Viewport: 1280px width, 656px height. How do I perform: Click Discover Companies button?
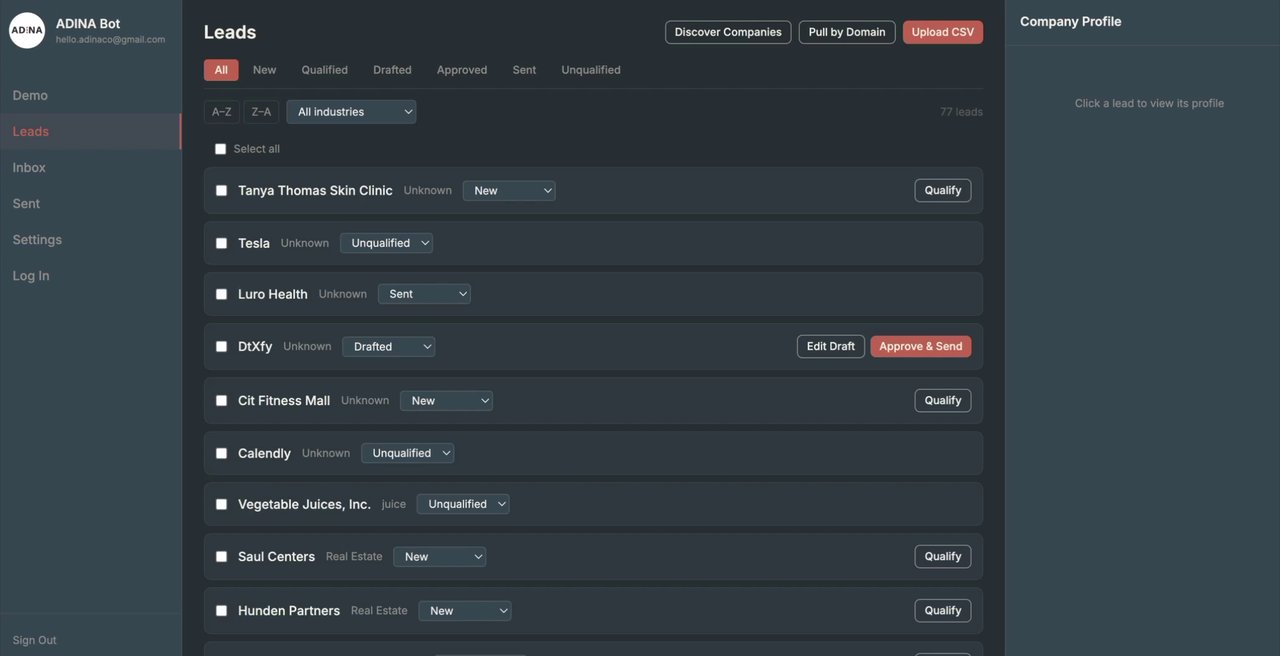pyautogui.click(x=728, y=32)
